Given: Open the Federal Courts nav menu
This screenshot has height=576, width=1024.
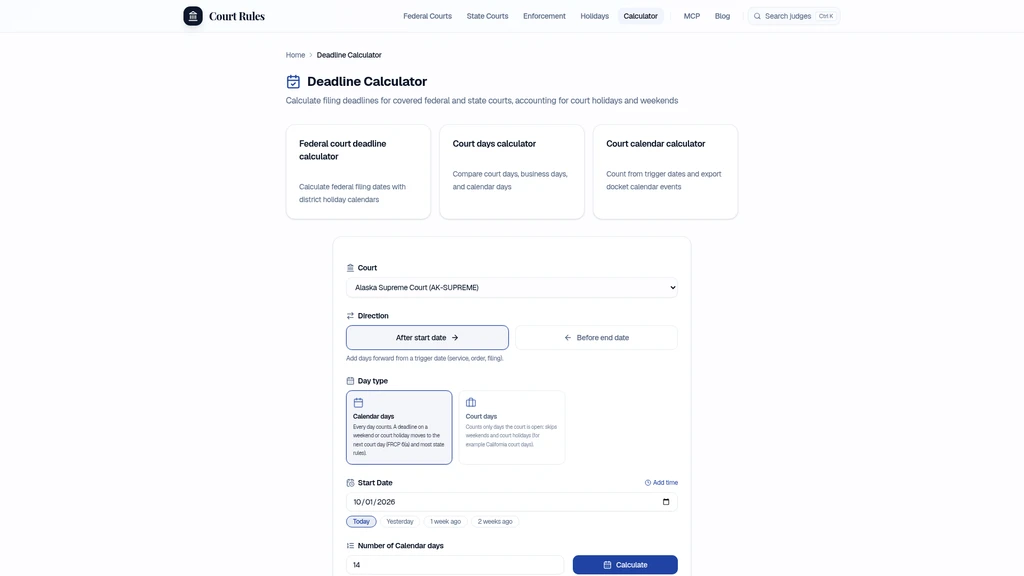Looking at the screenshot, I should click(427, 16).
